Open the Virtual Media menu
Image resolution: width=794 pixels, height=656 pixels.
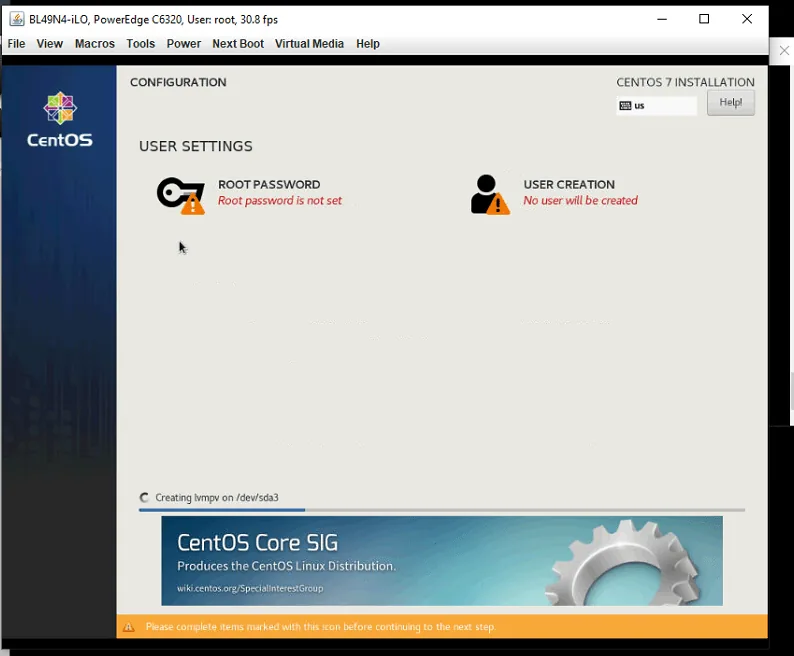[x=309, y=44]
